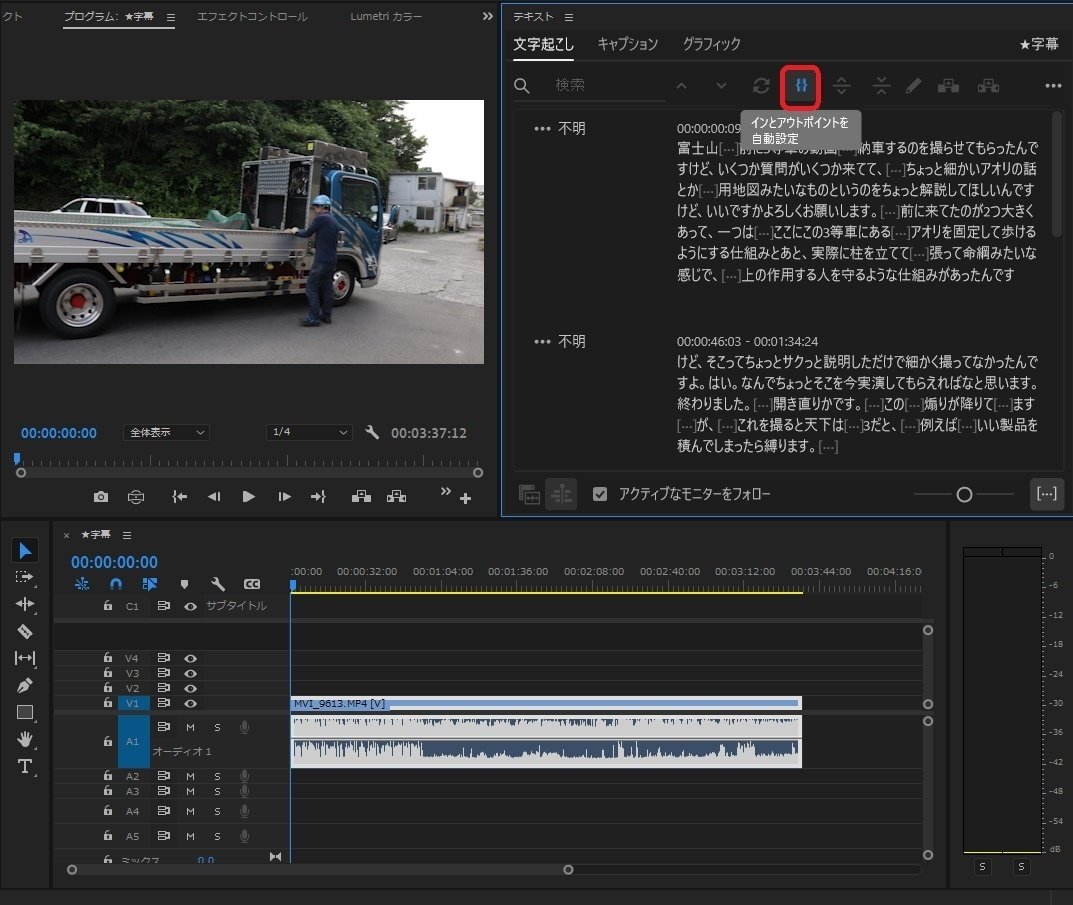Lock the V2 video track
Viewport: 1073px width, 905px height.
[108, 687]
